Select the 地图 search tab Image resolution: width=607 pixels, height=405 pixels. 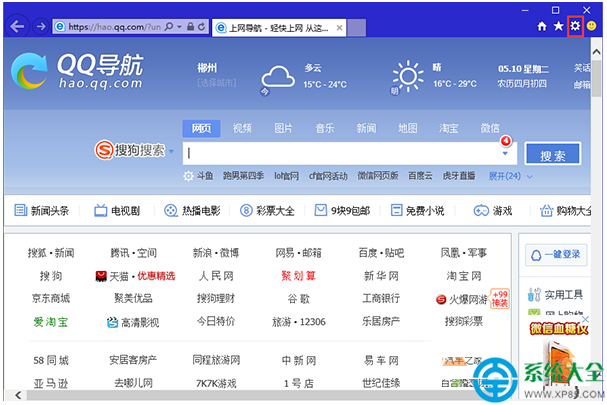click(408, 128)
